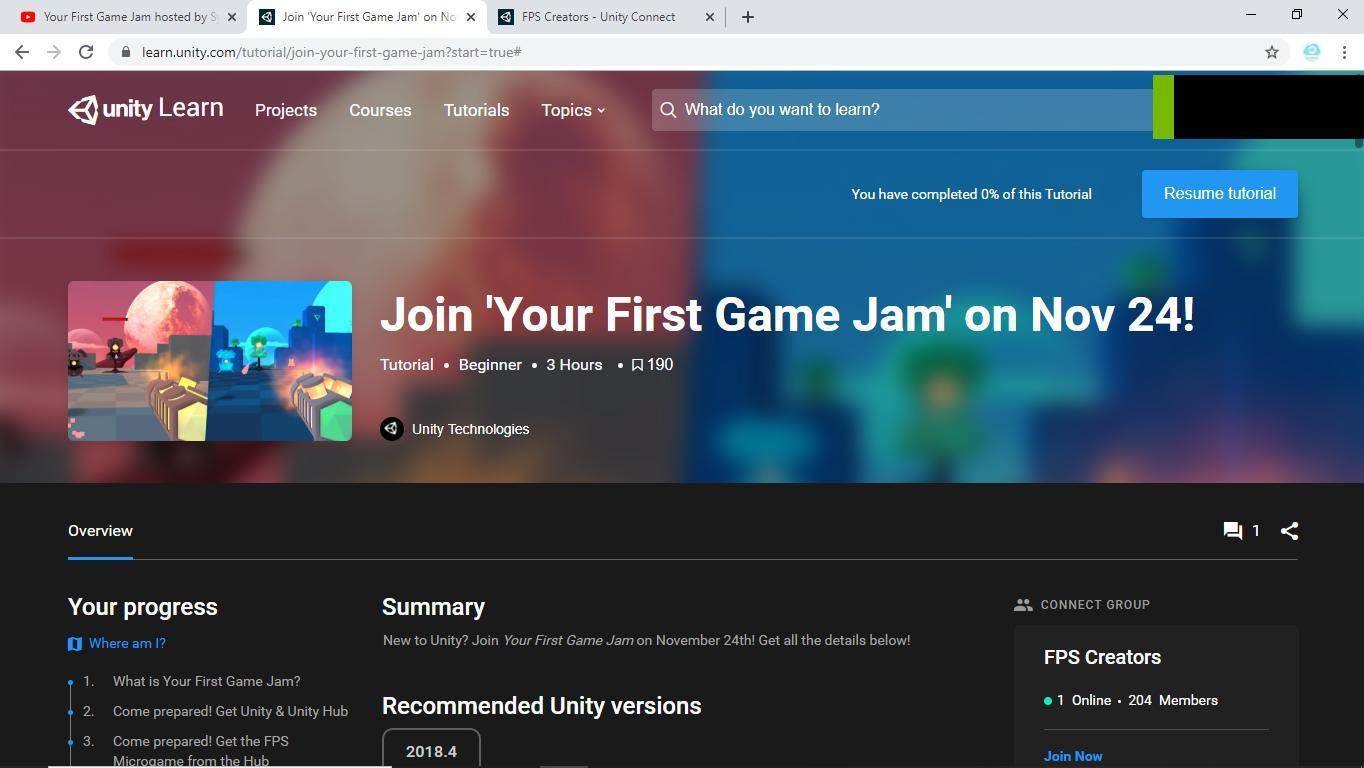
Task: Click the Join Now link
Action: [1073, 756]
